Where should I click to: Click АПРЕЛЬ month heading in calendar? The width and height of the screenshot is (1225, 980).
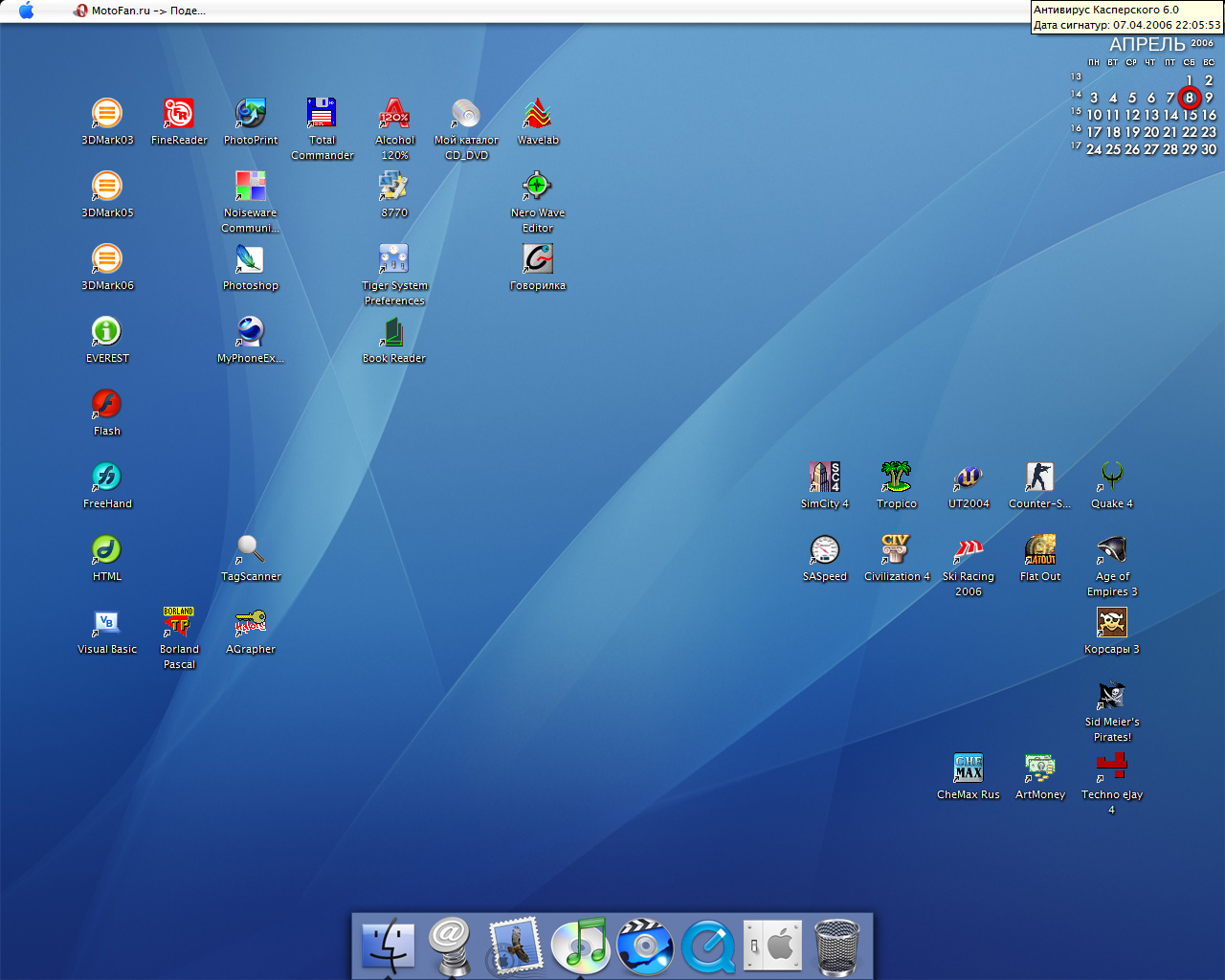point(1147,45)
